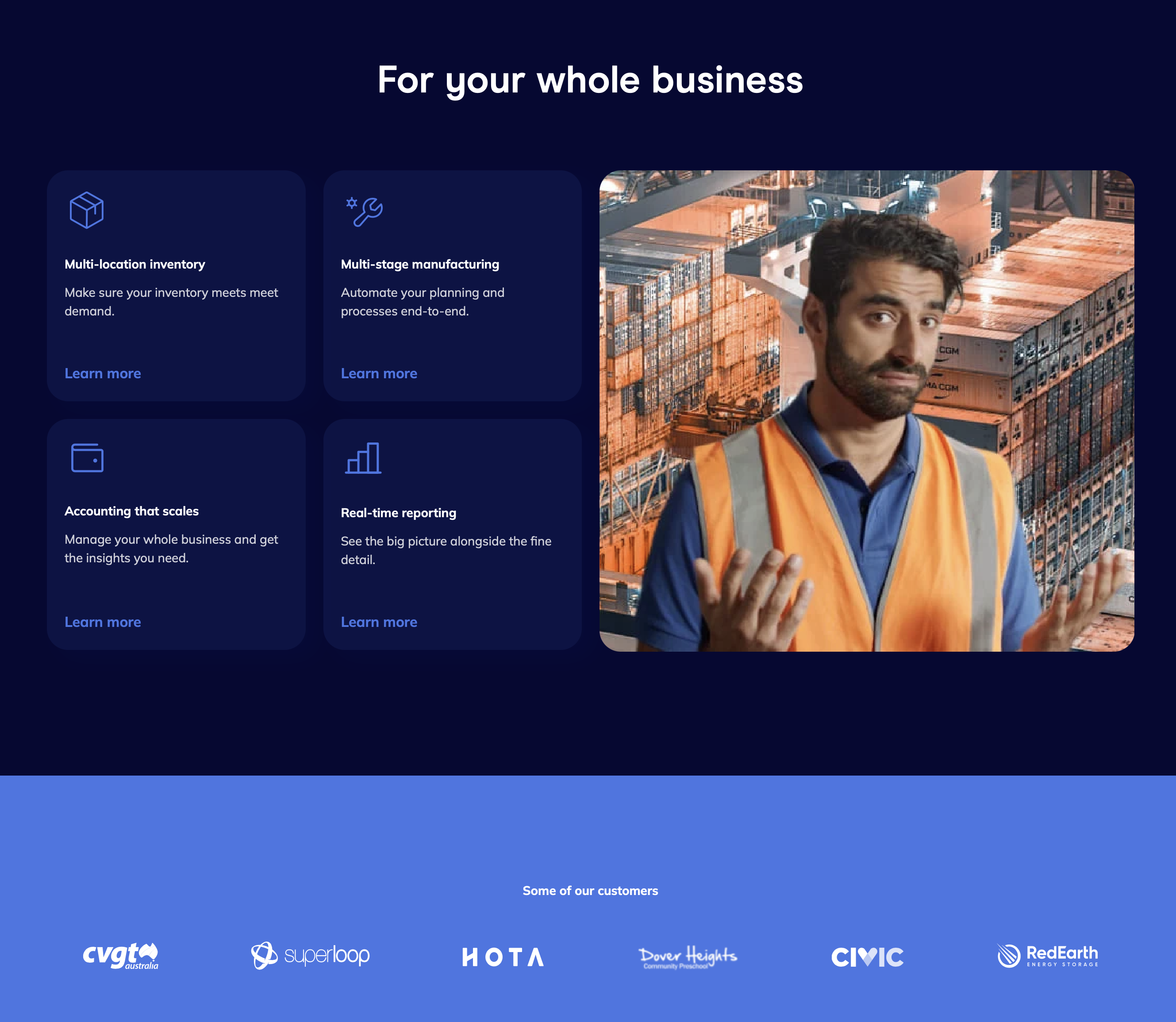Click the shrugging worker image
This screenshot has width=1176, height=1022.
(866, 411)
